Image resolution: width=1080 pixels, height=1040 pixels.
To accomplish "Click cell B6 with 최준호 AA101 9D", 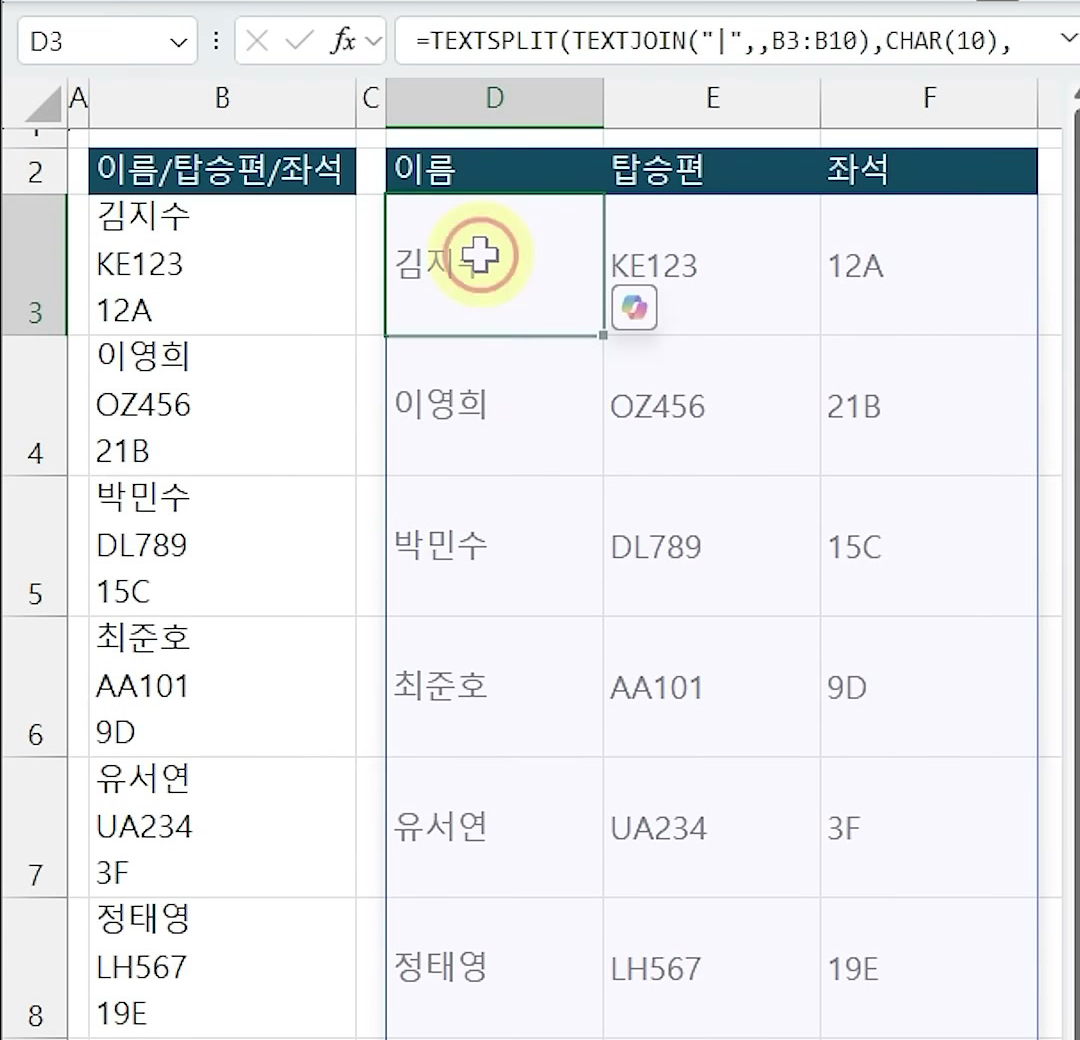I will point(222,687).
